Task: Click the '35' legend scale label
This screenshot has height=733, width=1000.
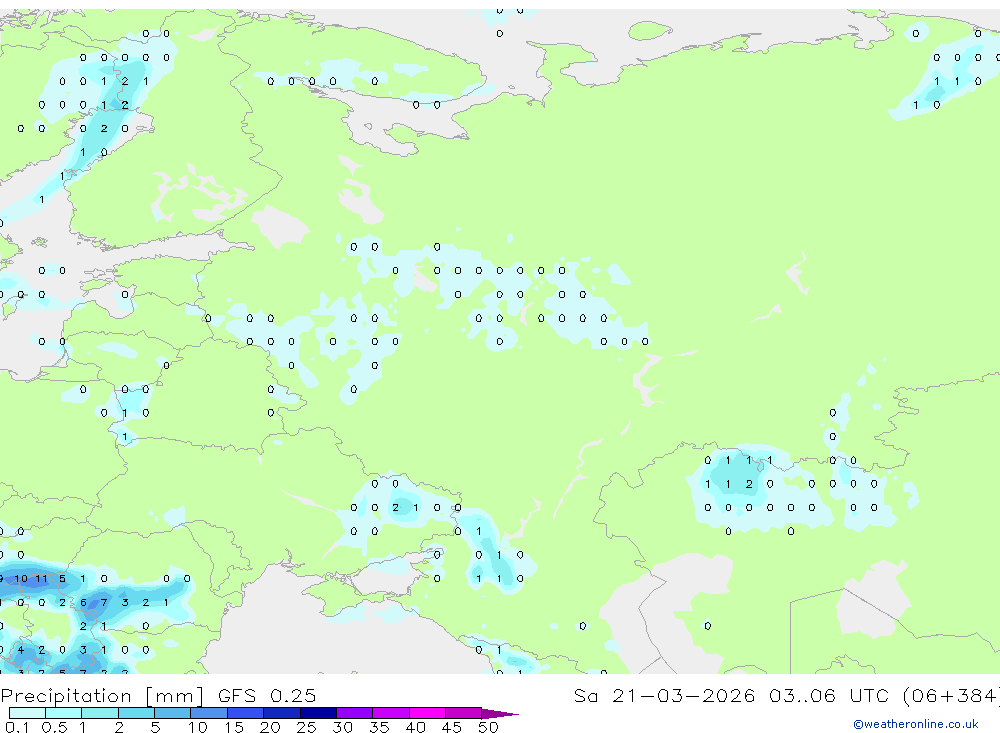Action: [x=379, y=727]
